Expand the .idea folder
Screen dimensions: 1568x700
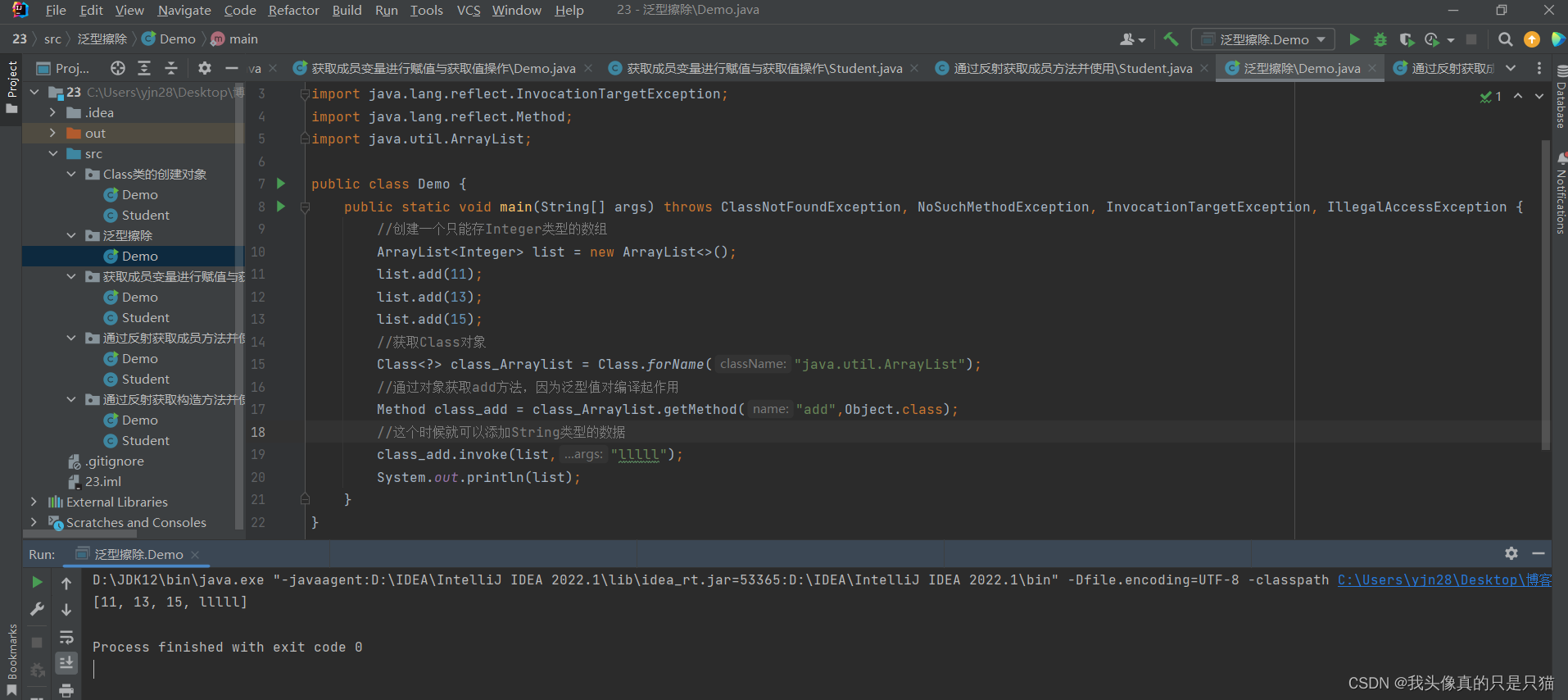52,112
